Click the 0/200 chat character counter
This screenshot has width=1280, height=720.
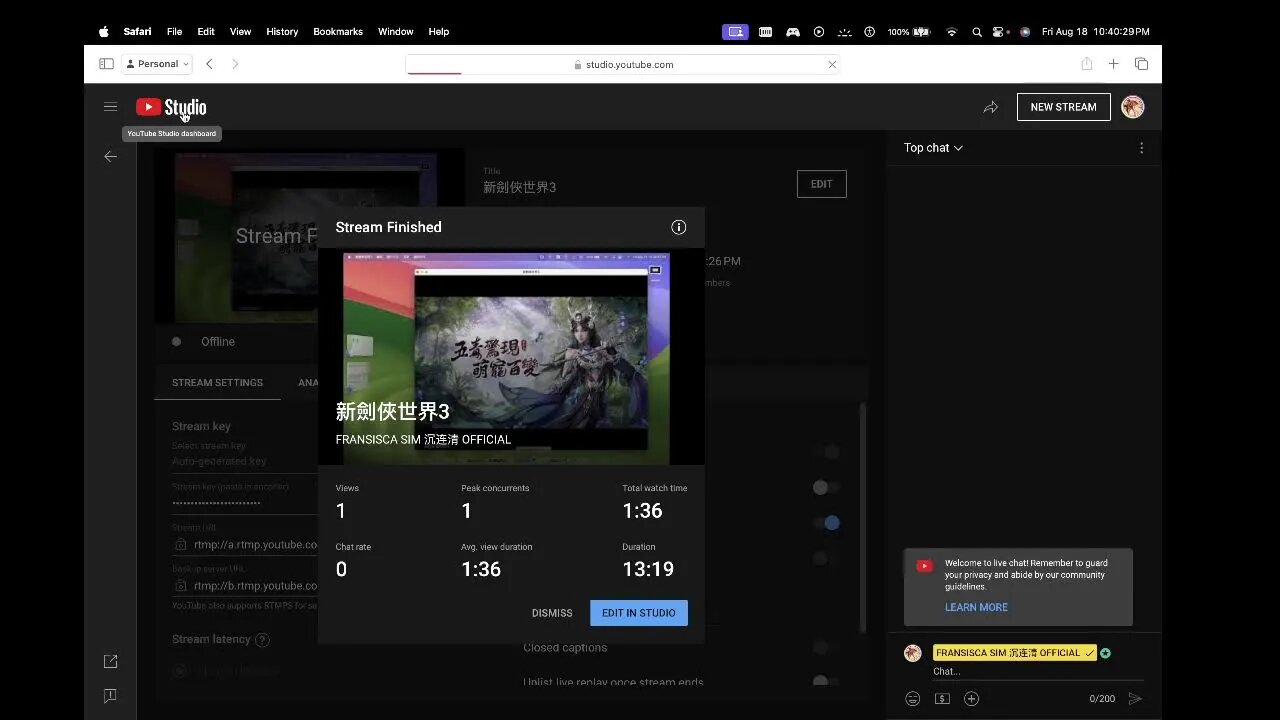click(x=1102, y=699)
